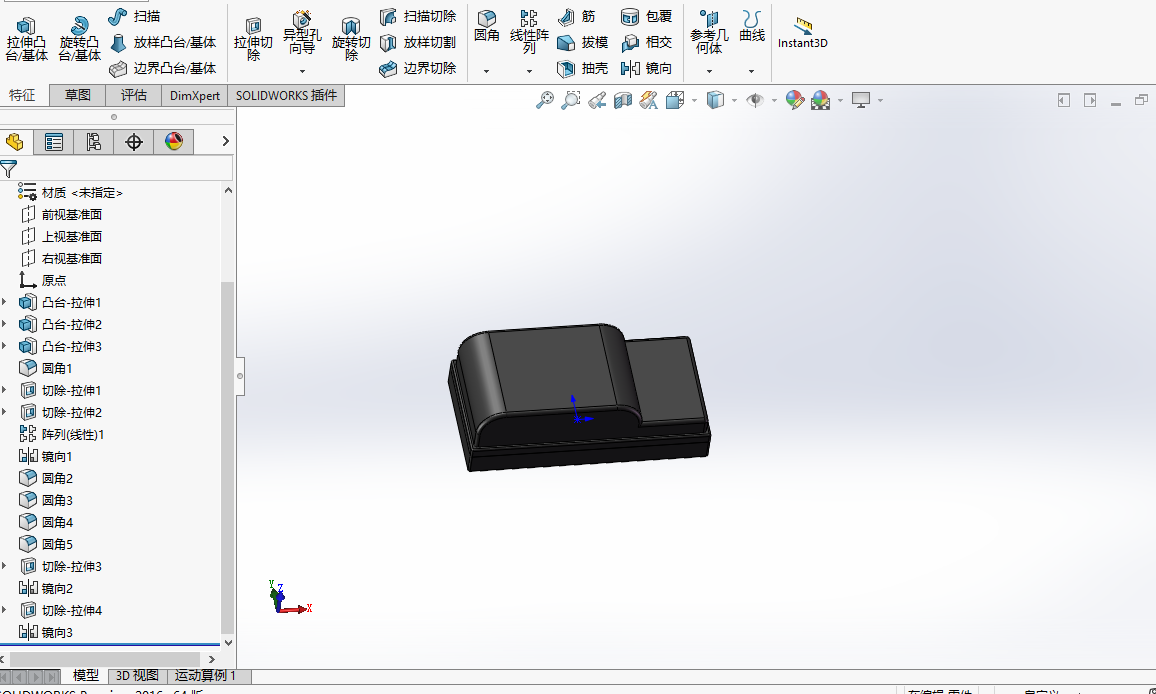Select the 边界凸台/基体 boundary boss tool

tap(163, 69)
